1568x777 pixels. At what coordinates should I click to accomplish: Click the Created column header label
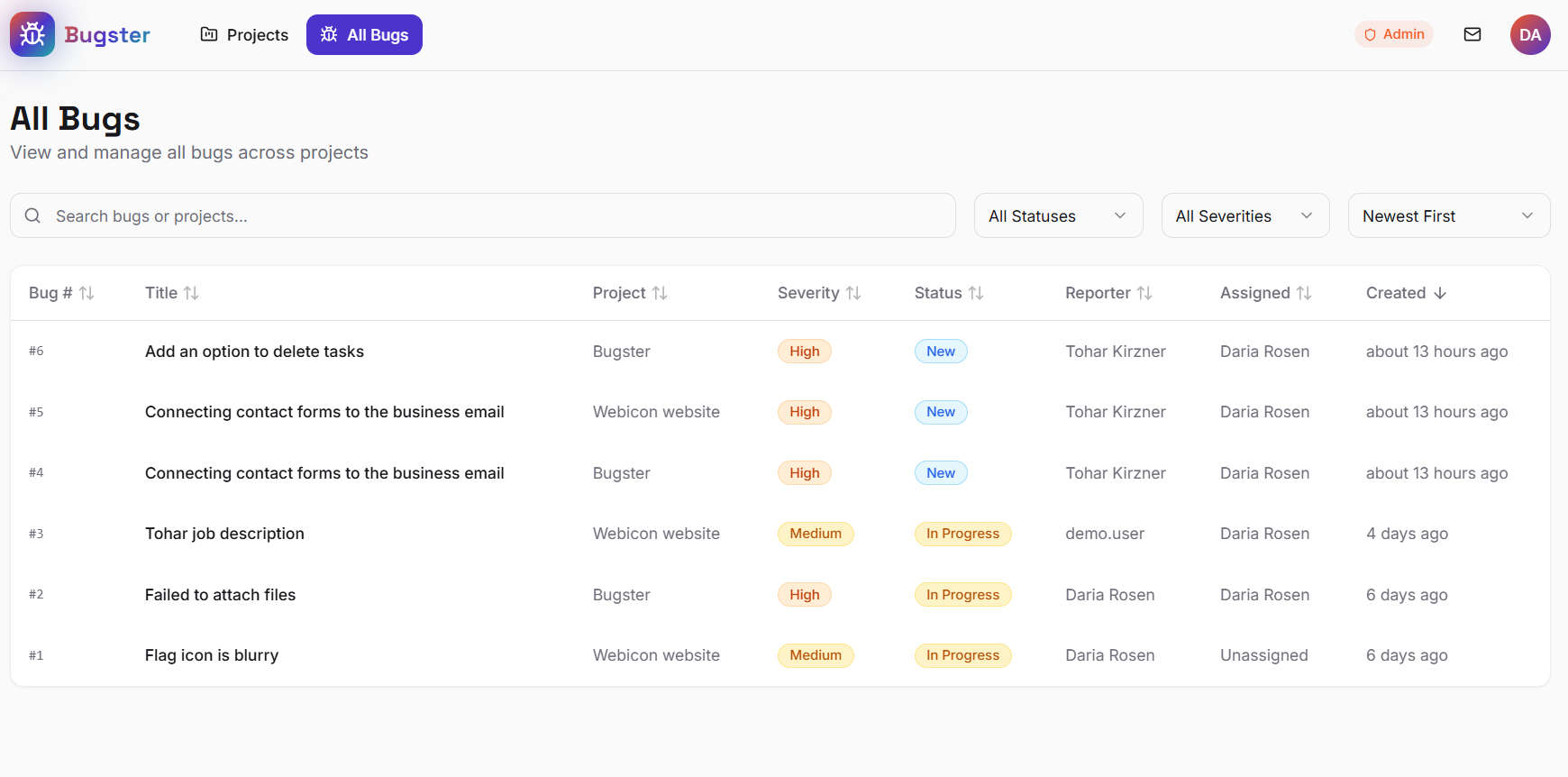pyautogui.click(x=1396, y=293)
